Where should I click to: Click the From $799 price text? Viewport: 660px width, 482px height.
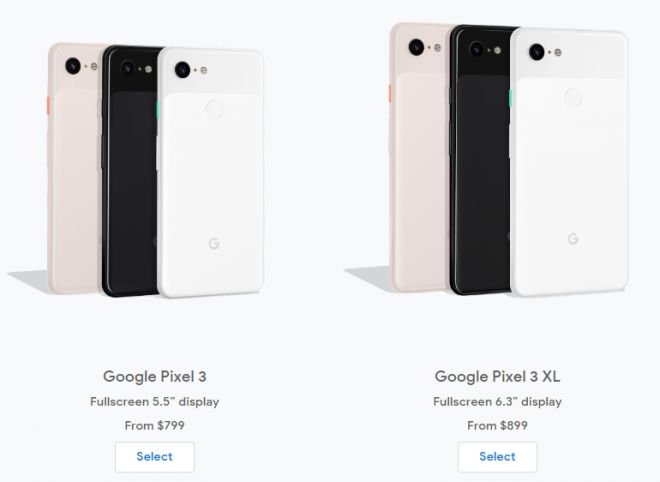click(154, 426)
